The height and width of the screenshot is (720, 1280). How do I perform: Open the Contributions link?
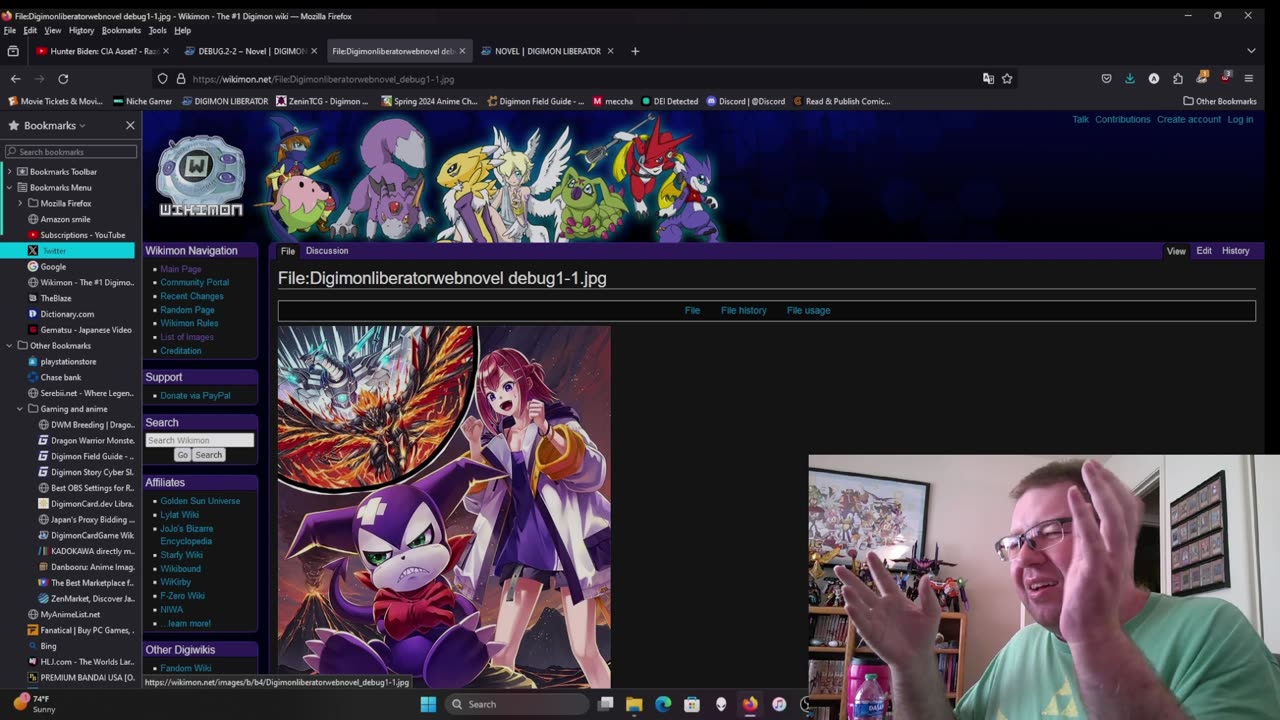(x=1122, y=119)
